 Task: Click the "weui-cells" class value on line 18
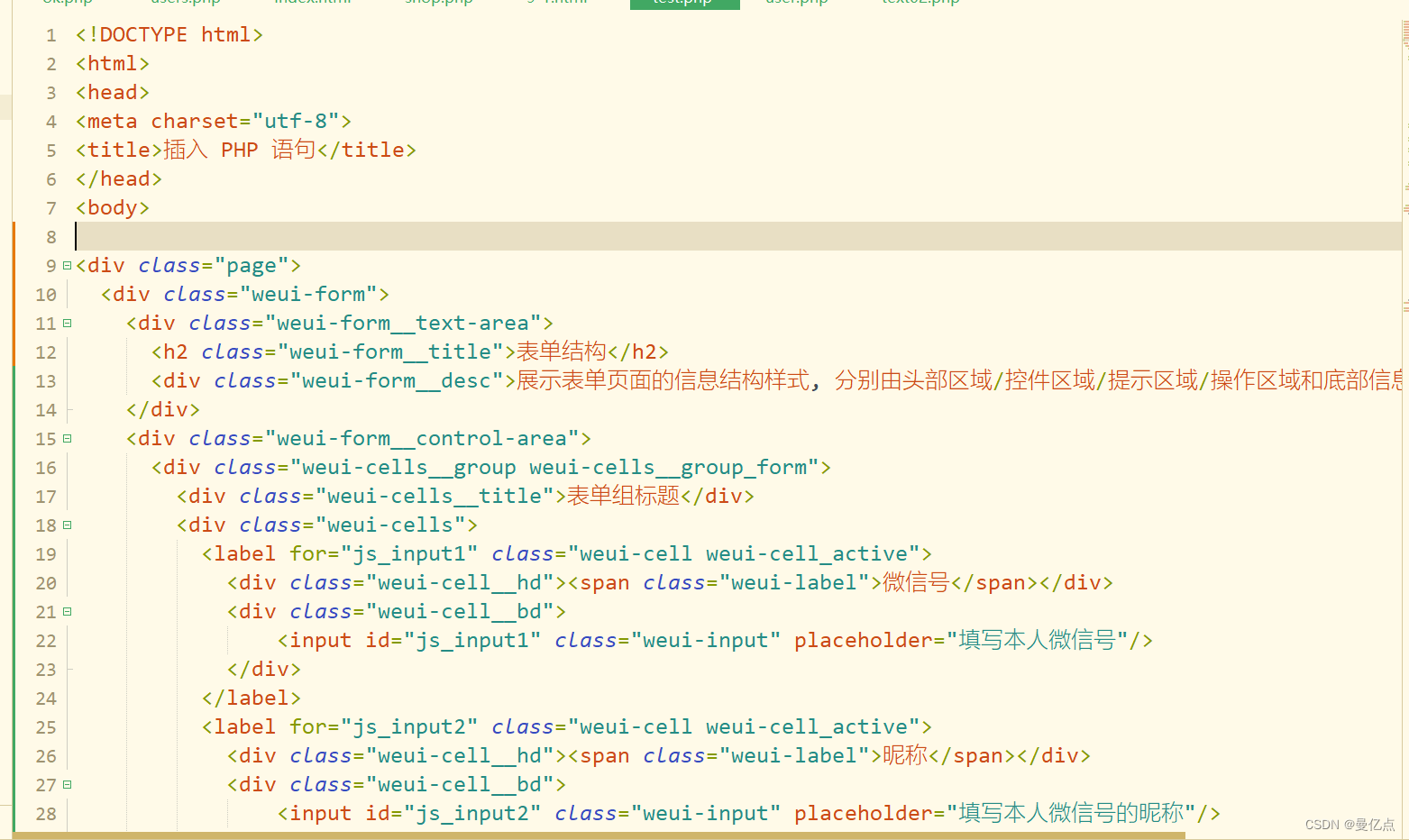point(390,525)
